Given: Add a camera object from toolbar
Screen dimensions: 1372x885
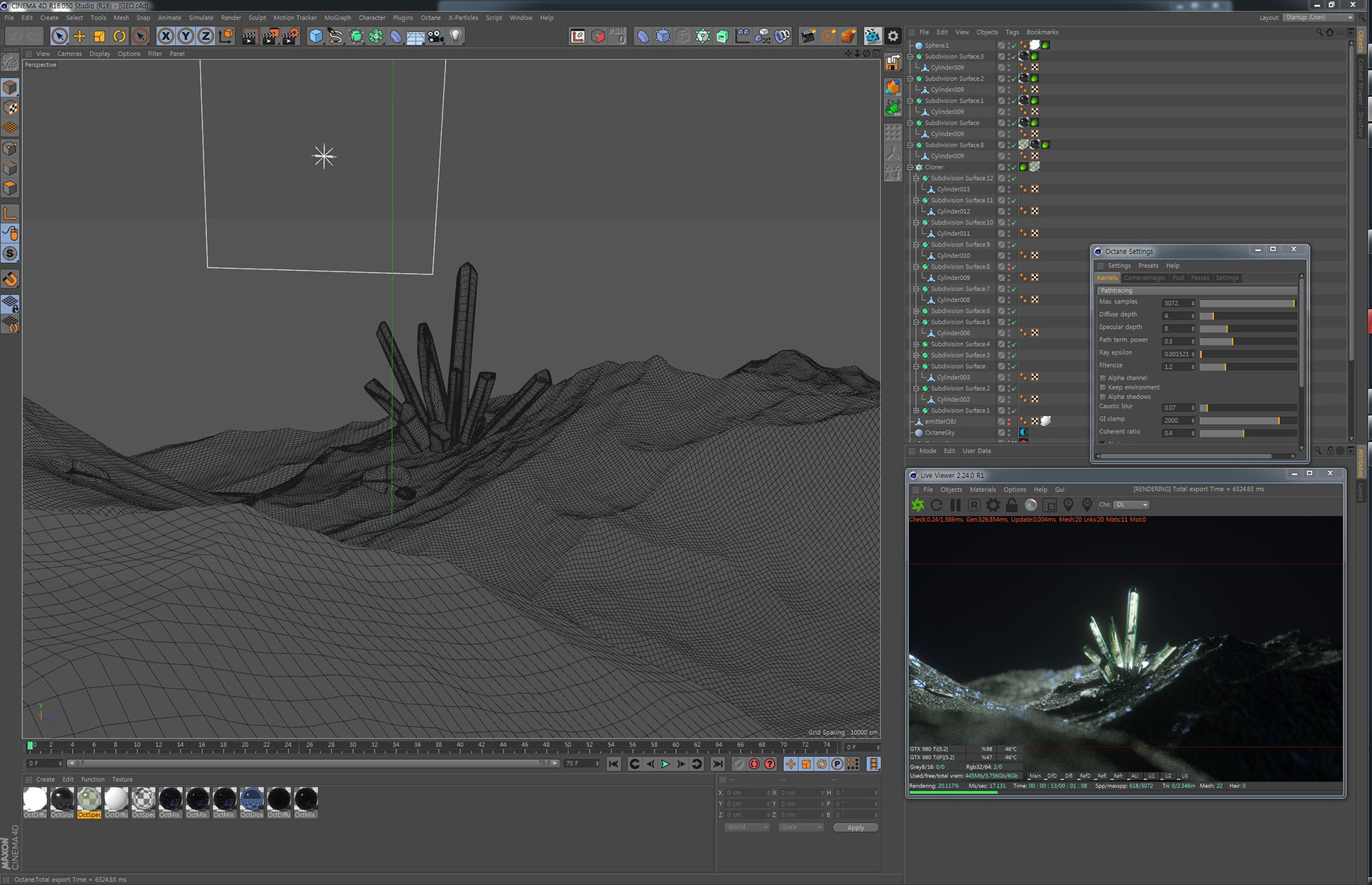Looking at the screenshot, I should click(x=436, y=36).
